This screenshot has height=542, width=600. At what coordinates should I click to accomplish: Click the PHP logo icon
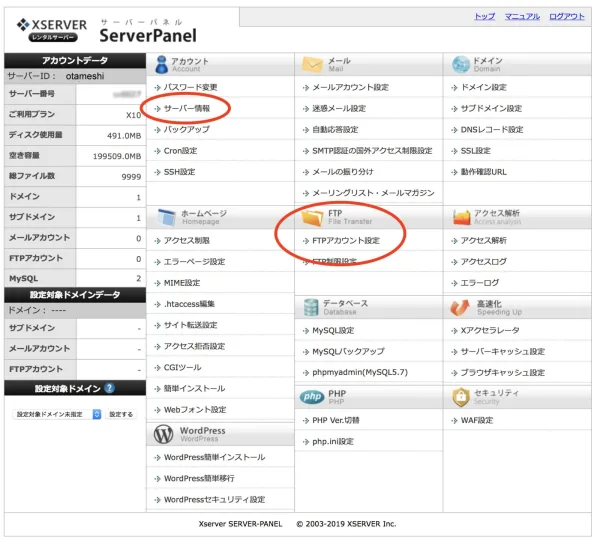tap(312, 397)
